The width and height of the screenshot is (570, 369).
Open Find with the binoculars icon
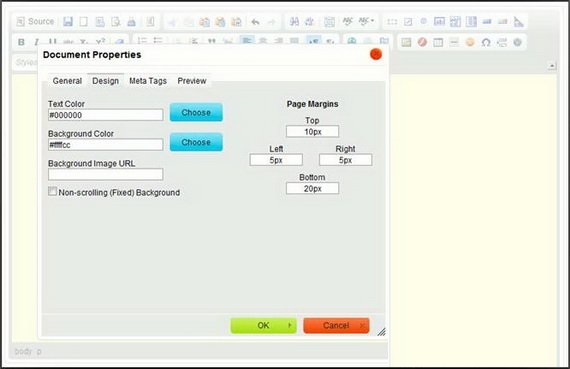(294, 22)
